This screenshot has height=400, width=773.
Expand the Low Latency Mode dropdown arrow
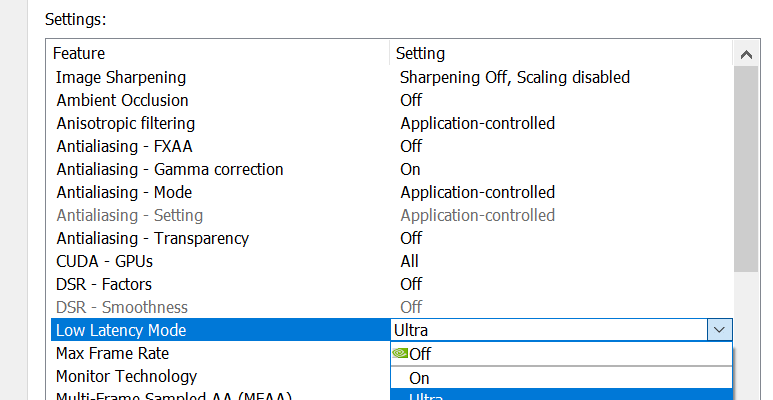719,330
